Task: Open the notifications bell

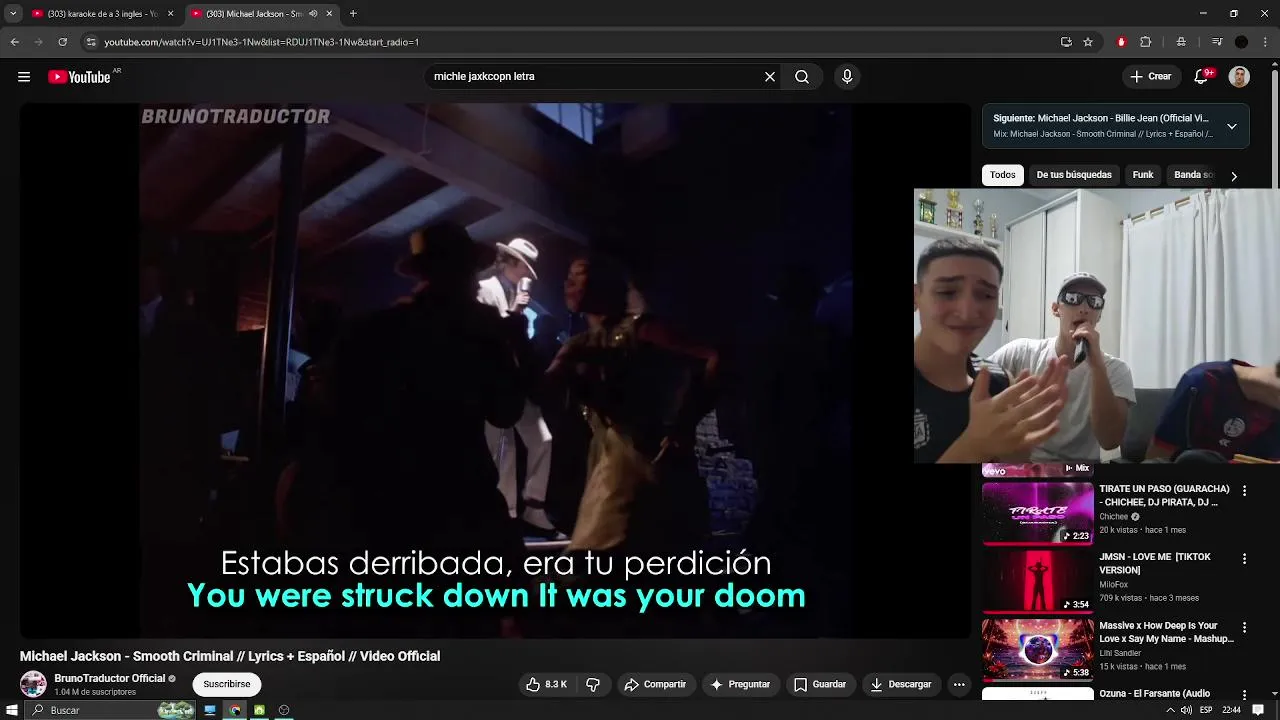Action: [1202, 77]
